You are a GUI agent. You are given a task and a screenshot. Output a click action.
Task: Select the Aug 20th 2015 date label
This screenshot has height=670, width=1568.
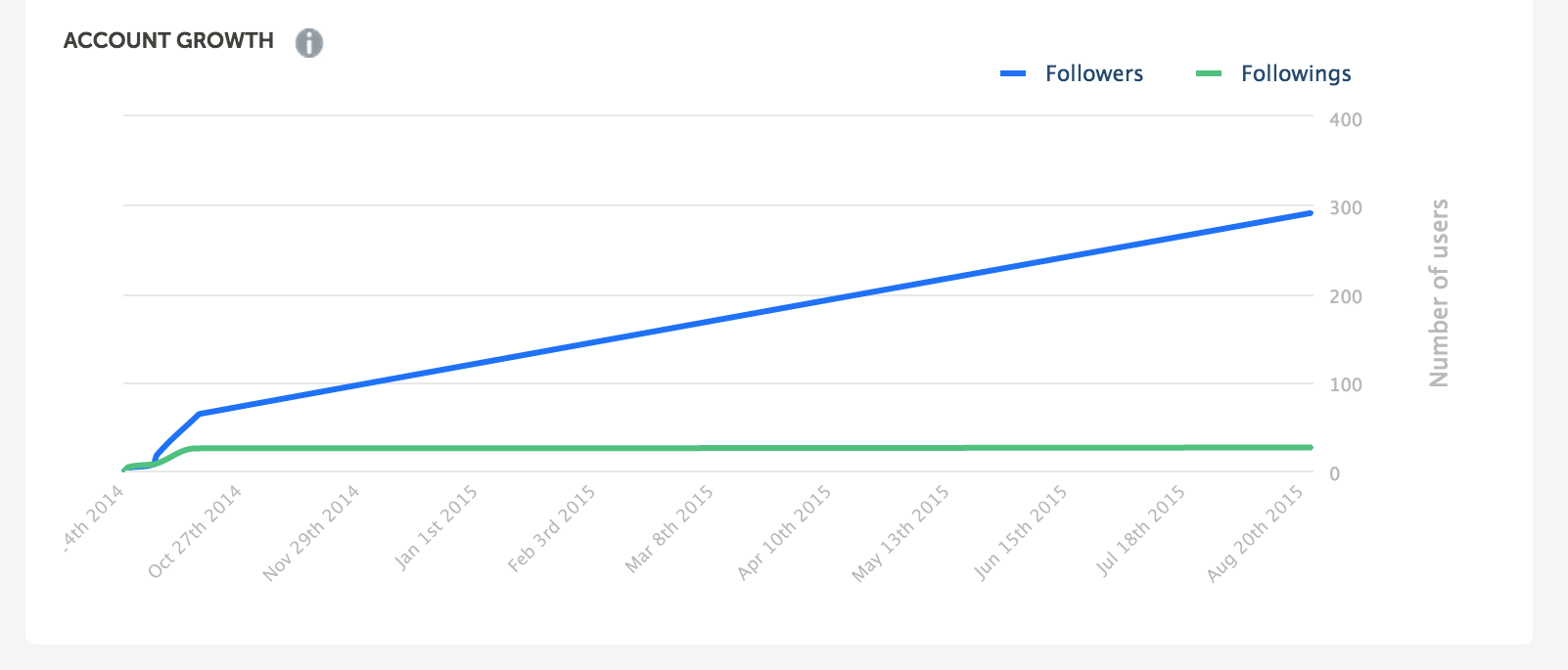pyautogui.click(x=1256, y=534)
